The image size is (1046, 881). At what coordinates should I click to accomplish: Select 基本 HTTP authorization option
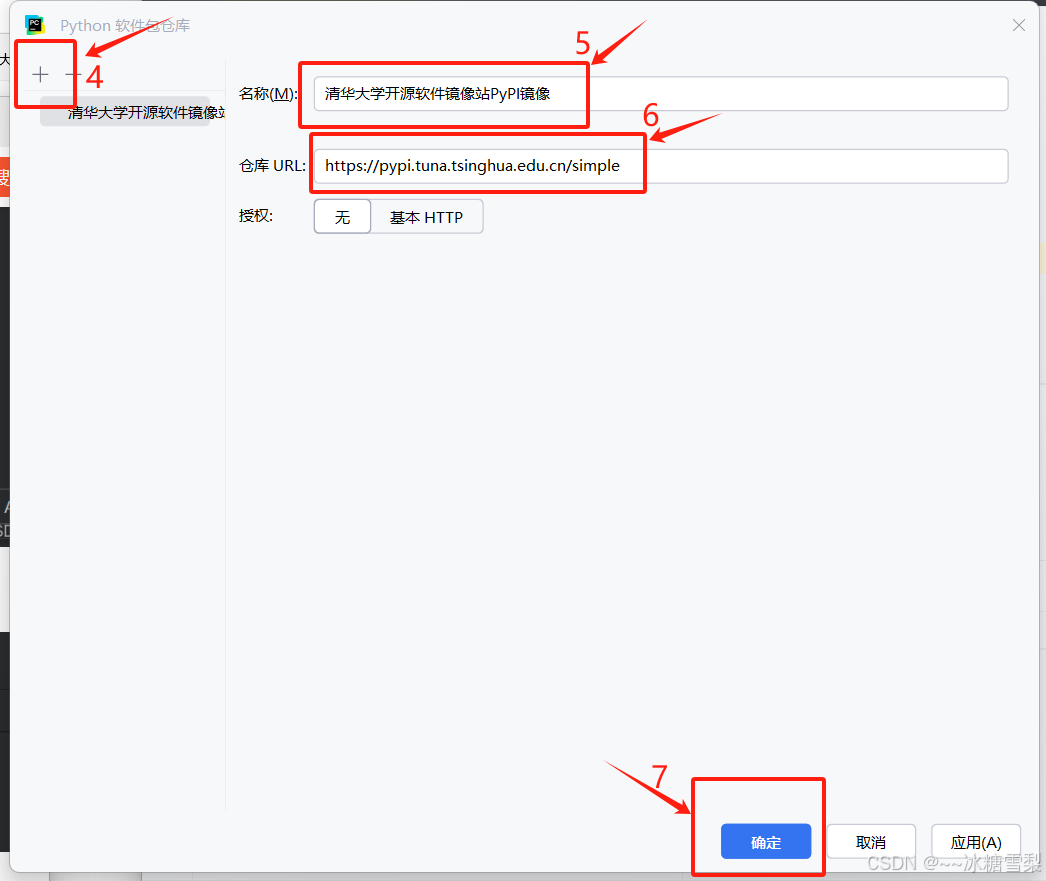tap(426, 217)
